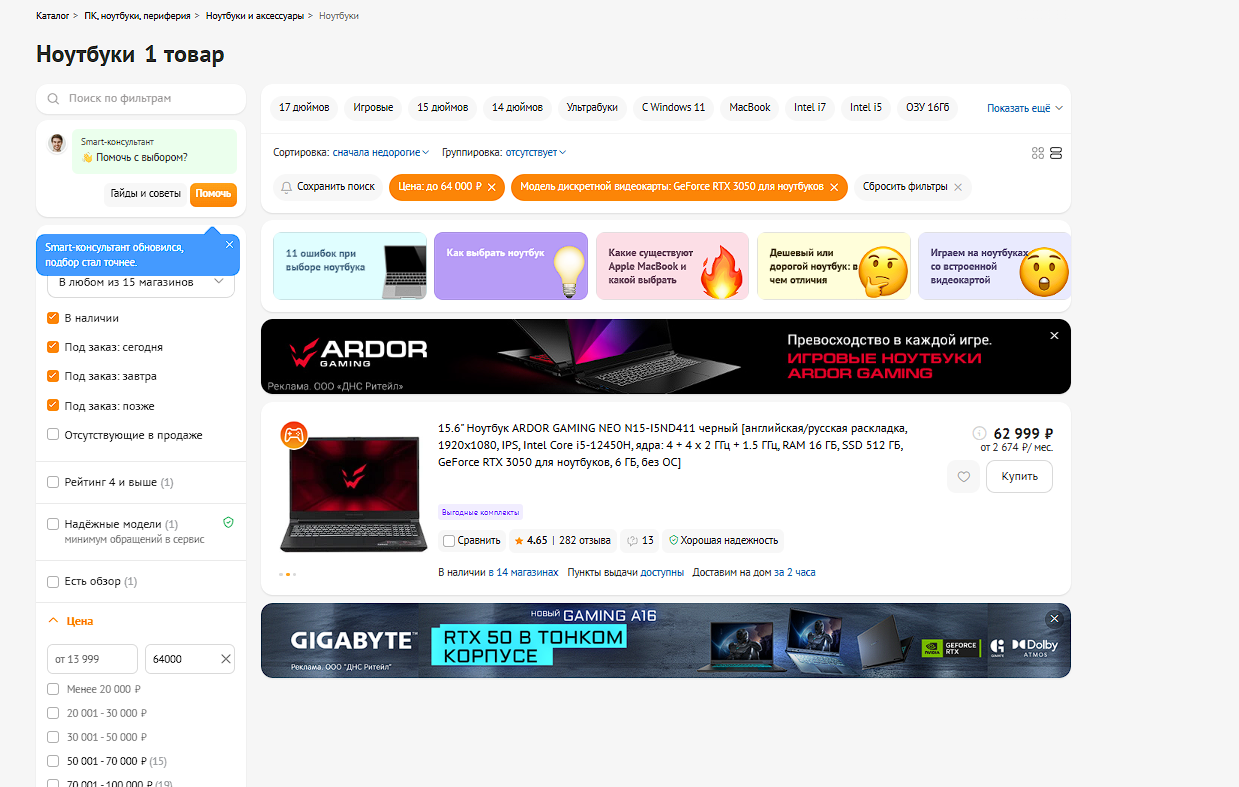Switch to list view layout icon
1239x787 pixels.
[1056, 153]
